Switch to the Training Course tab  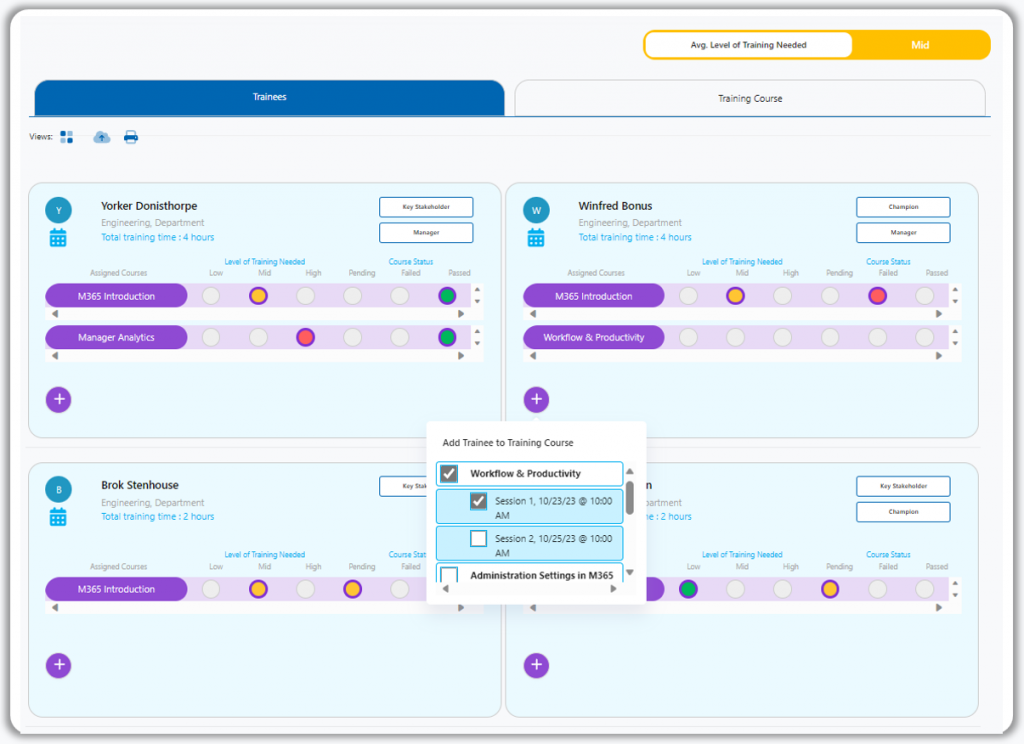(x=749, y=98)
